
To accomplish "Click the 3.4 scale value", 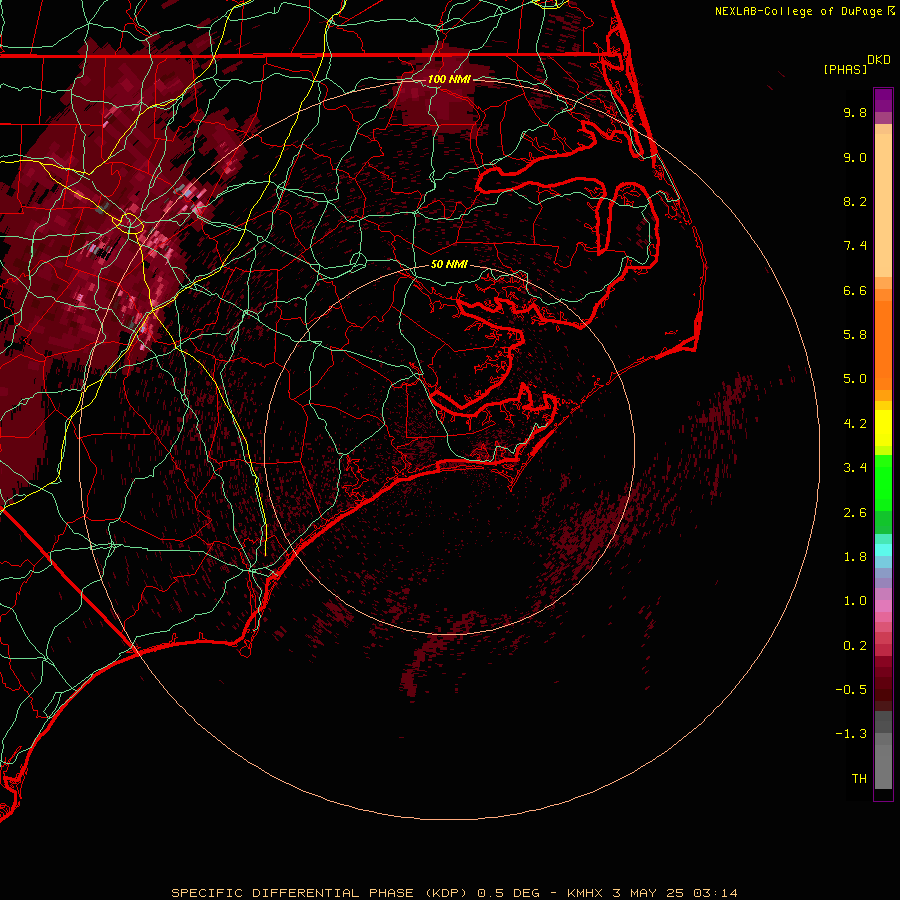I will tap(855, 468).
